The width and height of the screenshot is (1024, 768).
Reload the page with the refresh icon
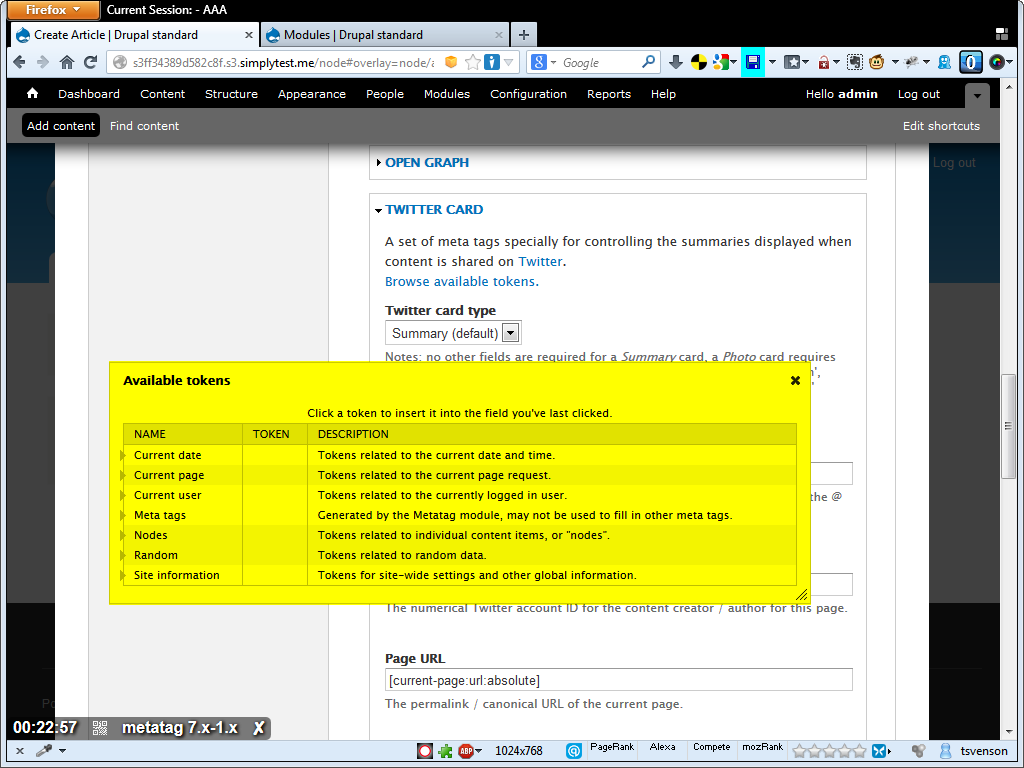(x=91, y=62)
